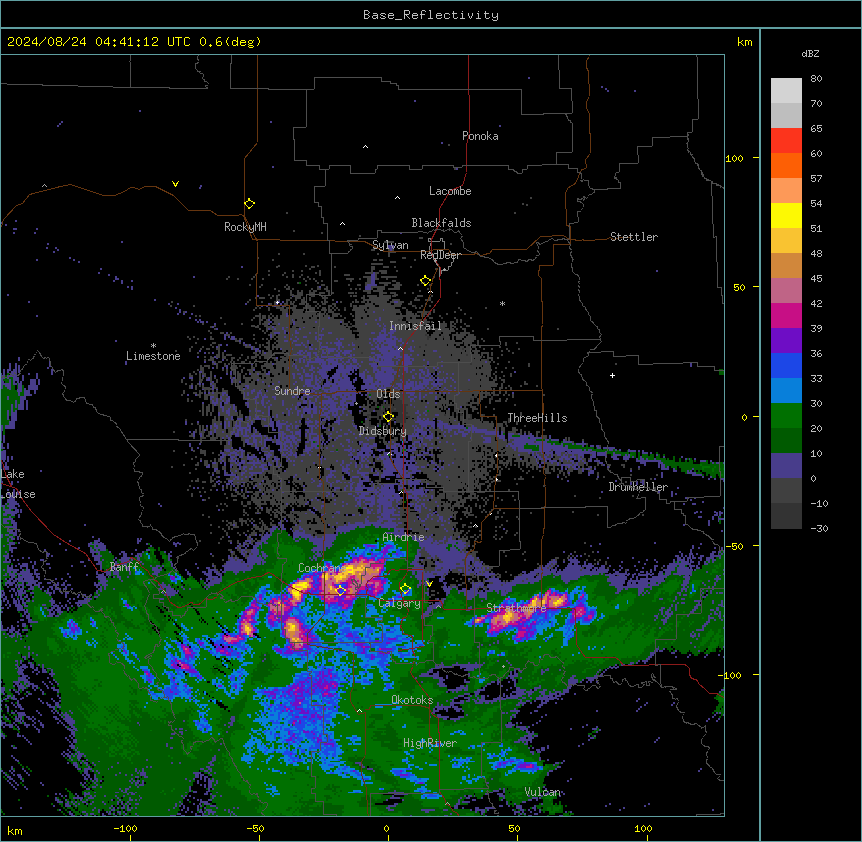
Task: Click the white plus marker north of Drumheller
Action: 612,375
